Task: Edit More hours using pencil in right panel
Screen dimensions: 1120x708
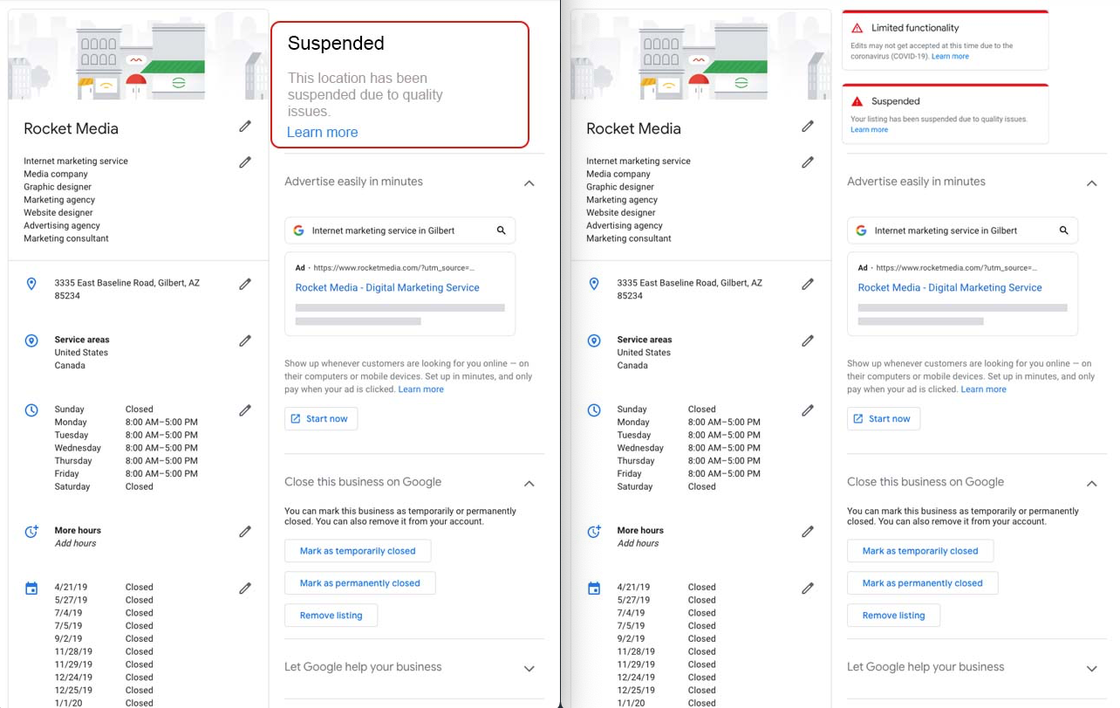Action: pyautogui.click(x=807, y=532)
